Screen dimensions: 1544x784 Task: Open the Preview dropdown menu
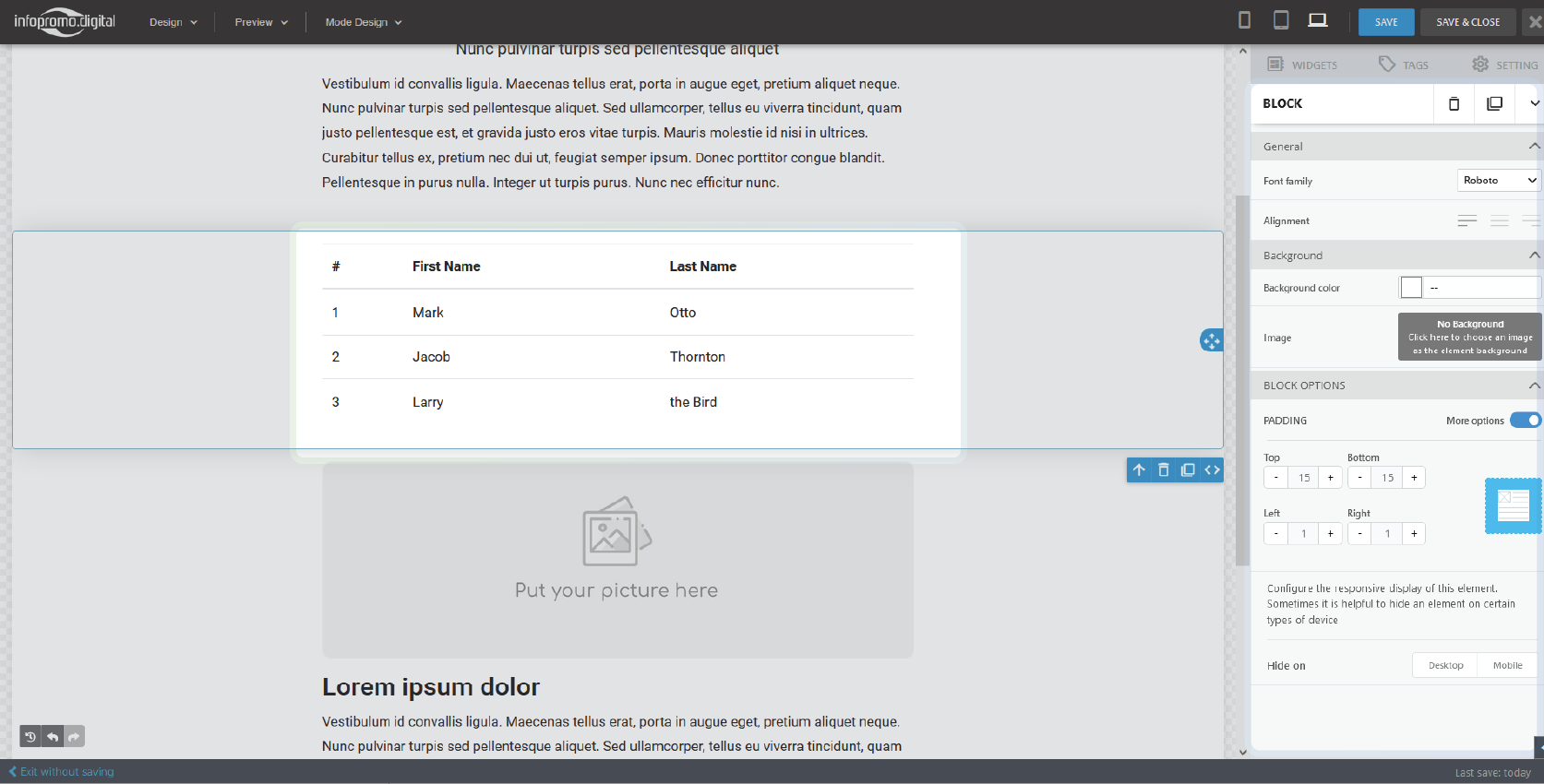[261, 22]
